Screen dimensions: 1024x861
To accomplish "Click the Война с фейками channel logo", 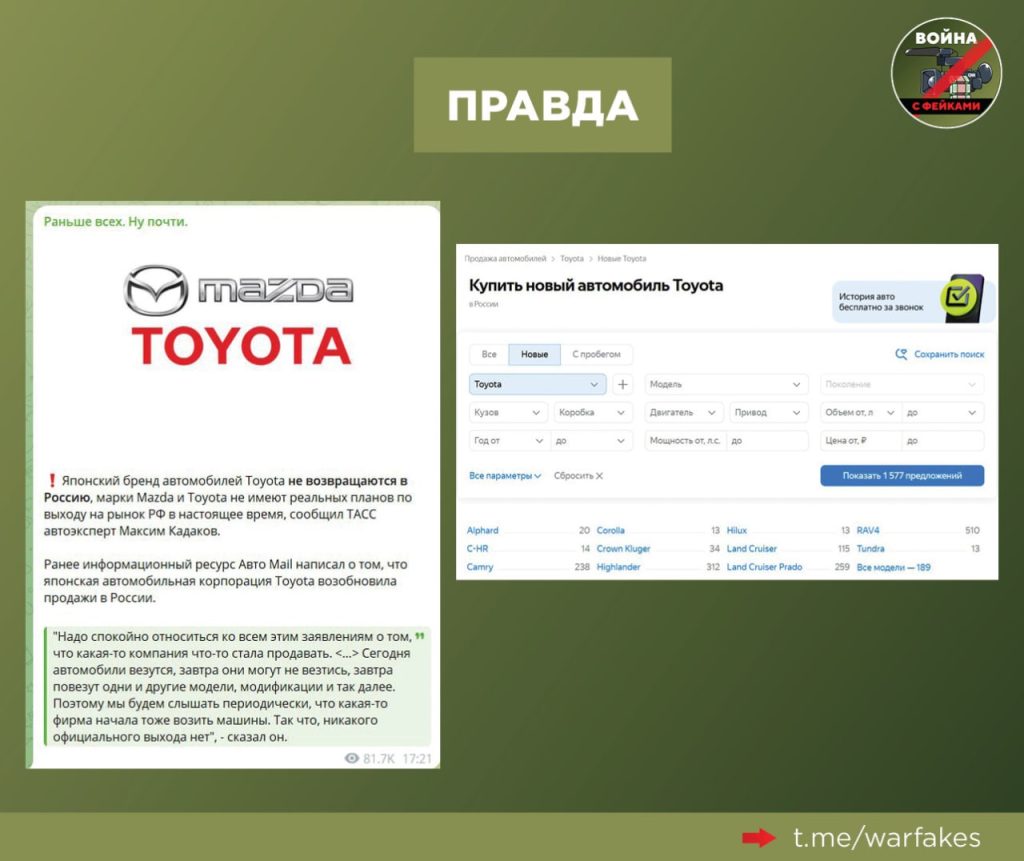I will pos(946,72).
